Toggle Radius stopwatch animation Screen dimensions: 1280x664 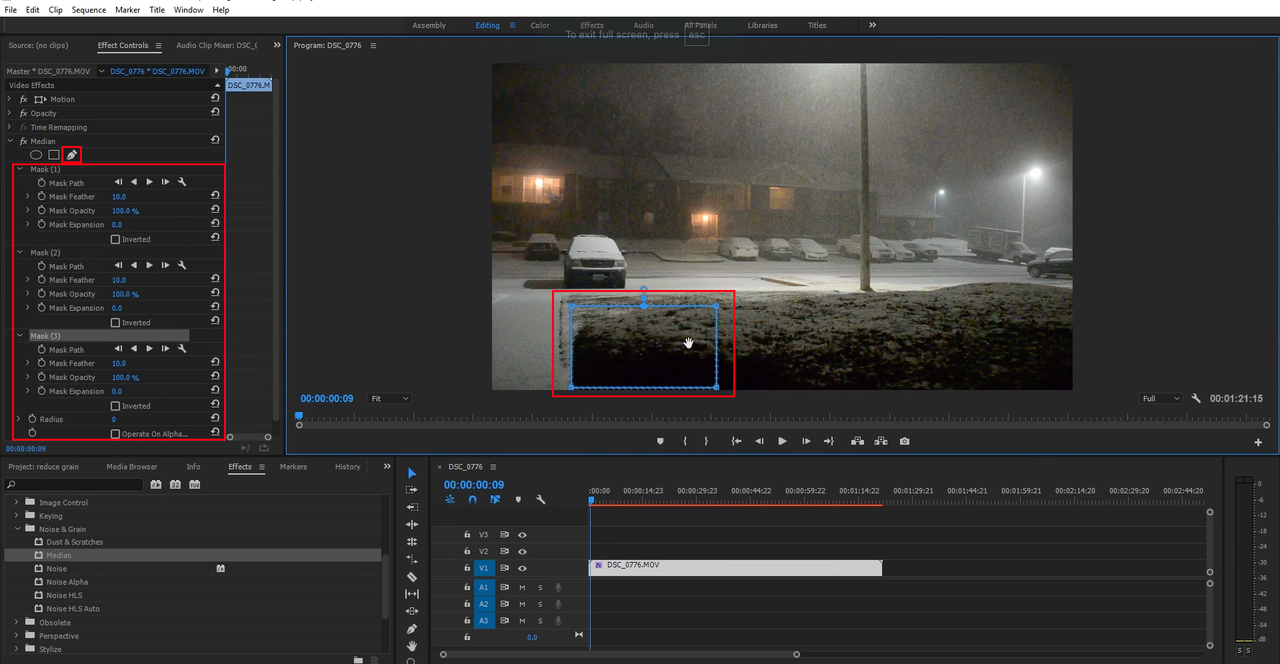coord(32,419)
